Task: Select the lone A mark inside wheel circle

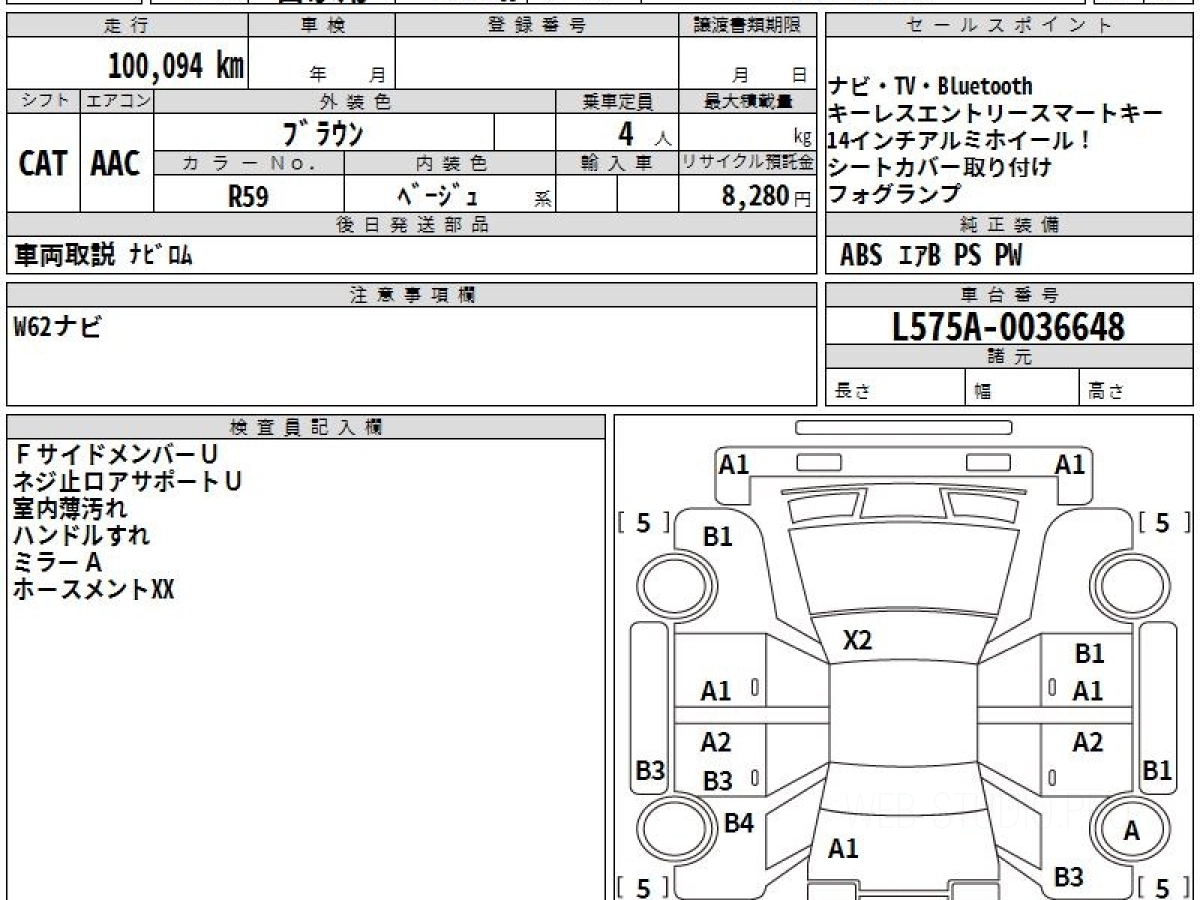Action: pos(1131,830)
